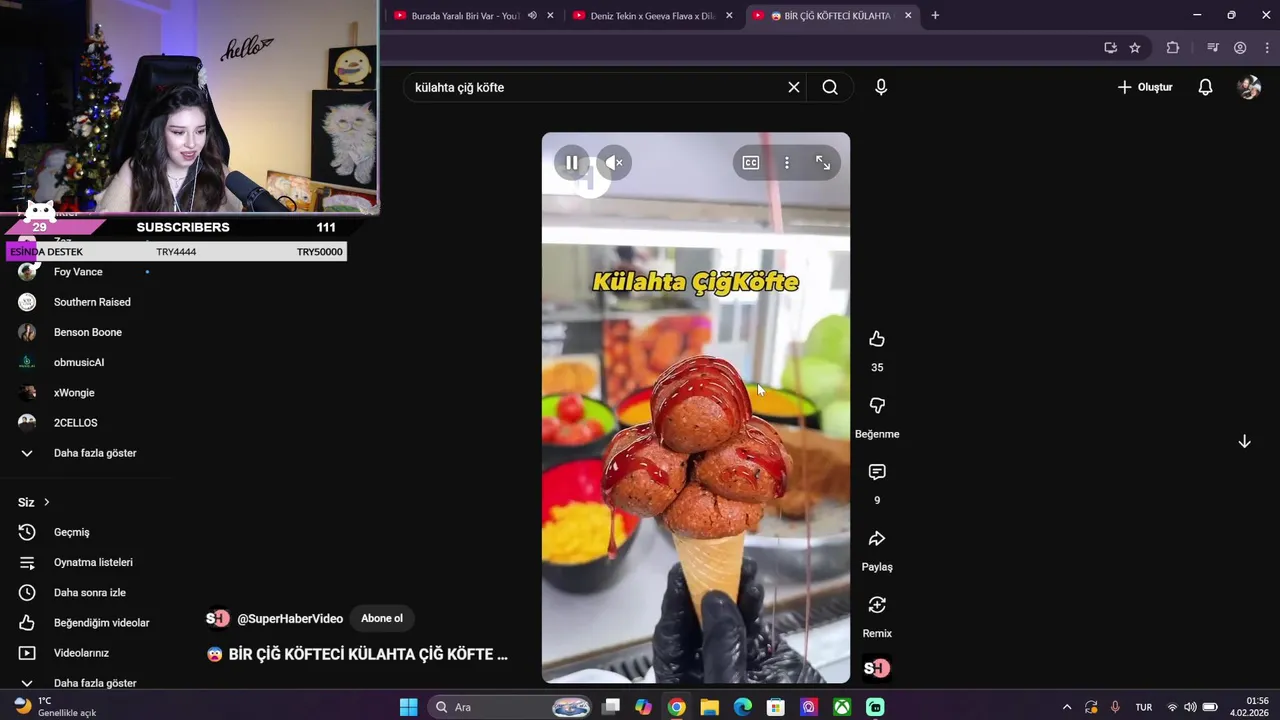Open the @SuperHaberVideo channel link
The image size is (1280, 720).
click(x=290, y=619)
